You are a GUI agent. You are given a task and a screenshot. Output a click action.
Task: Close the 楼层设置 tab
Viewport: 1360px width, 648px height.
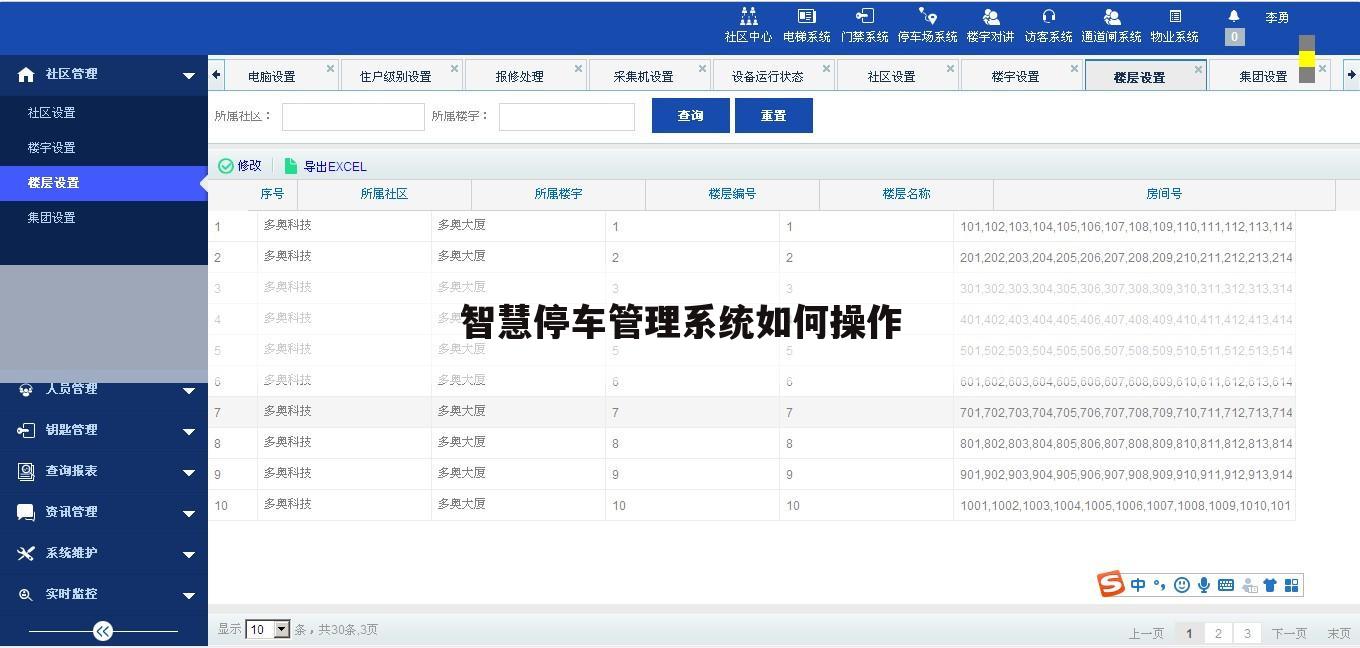(1198, 70)
